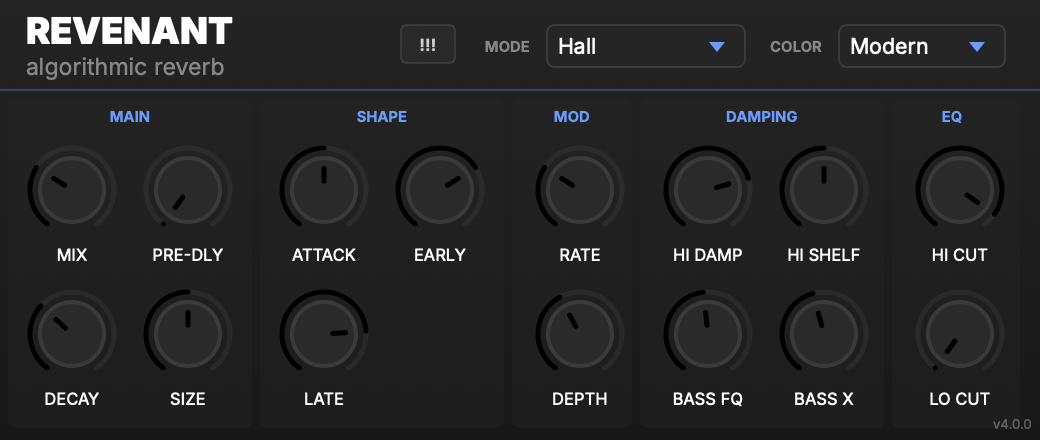Screen dimensions: 1040x440
Task: Click the panic button with exclamation marks
Action: click(428, 45)
